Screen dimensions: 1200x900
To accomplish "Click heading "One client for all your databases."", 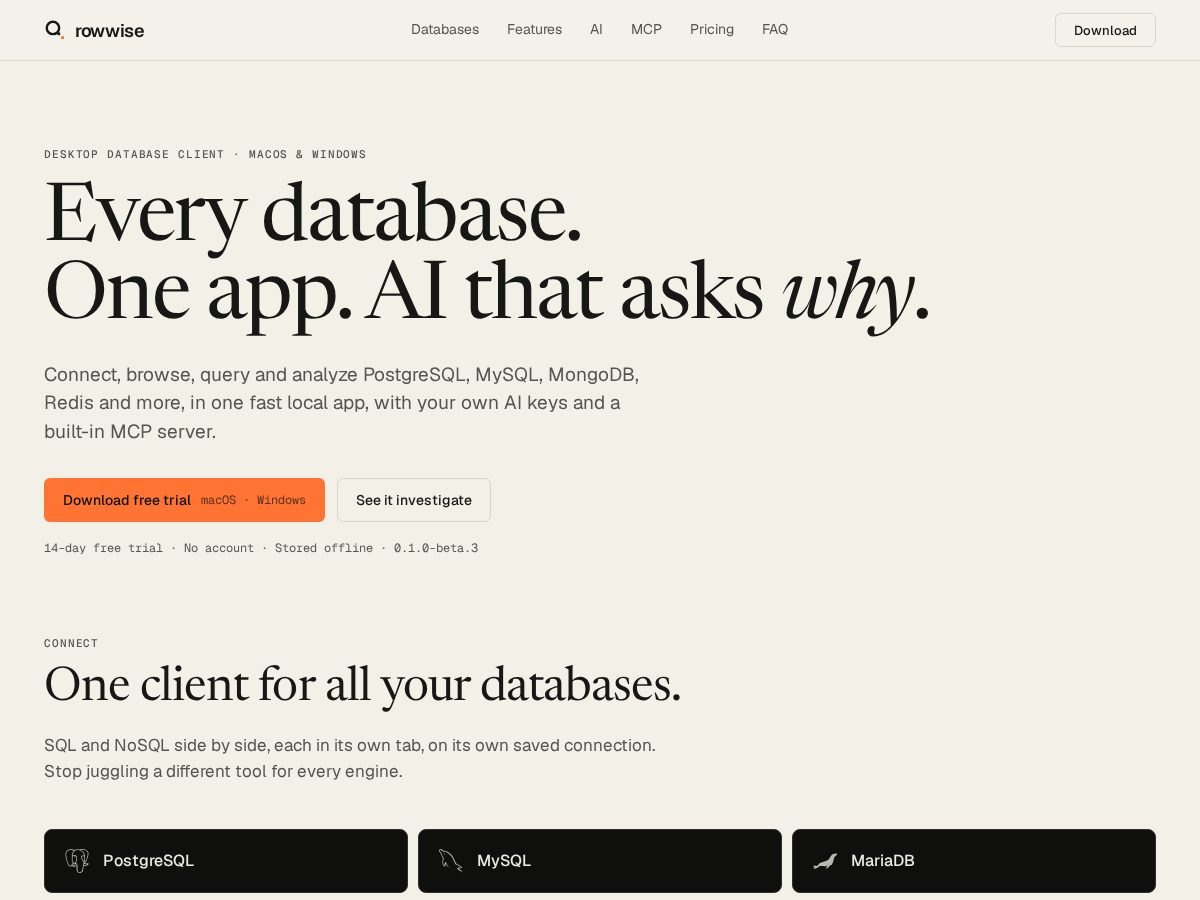I will [362, 685].
